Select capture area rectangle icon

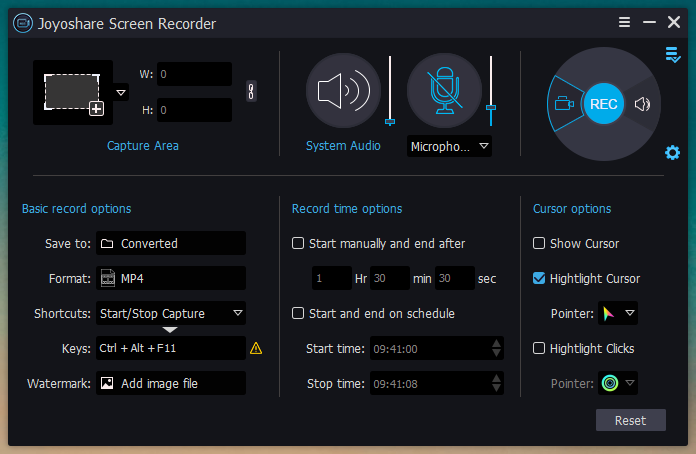coord(73,93)
